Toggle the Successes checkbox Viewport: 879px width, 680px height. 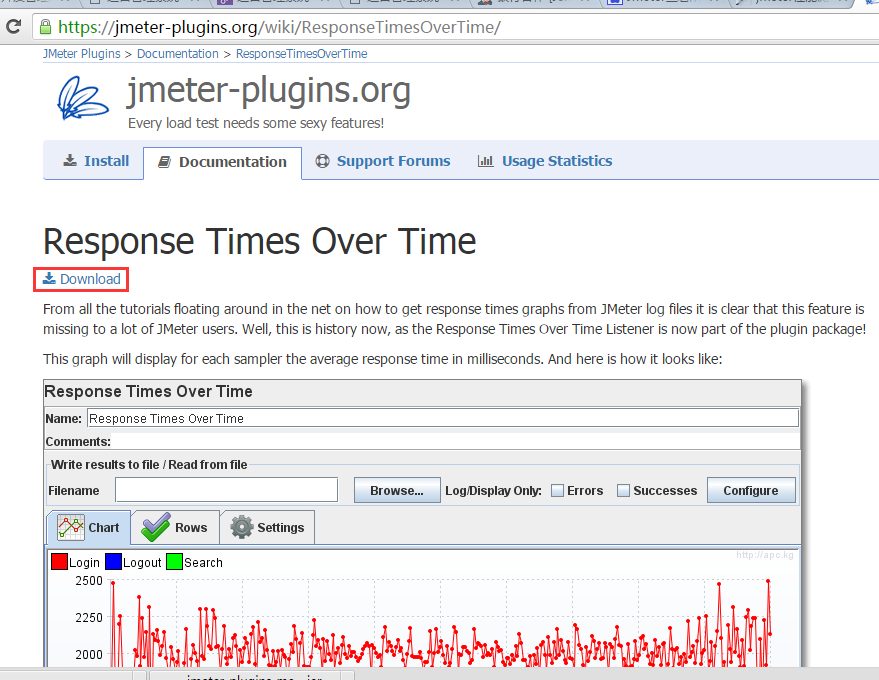(x=623, y=491)
